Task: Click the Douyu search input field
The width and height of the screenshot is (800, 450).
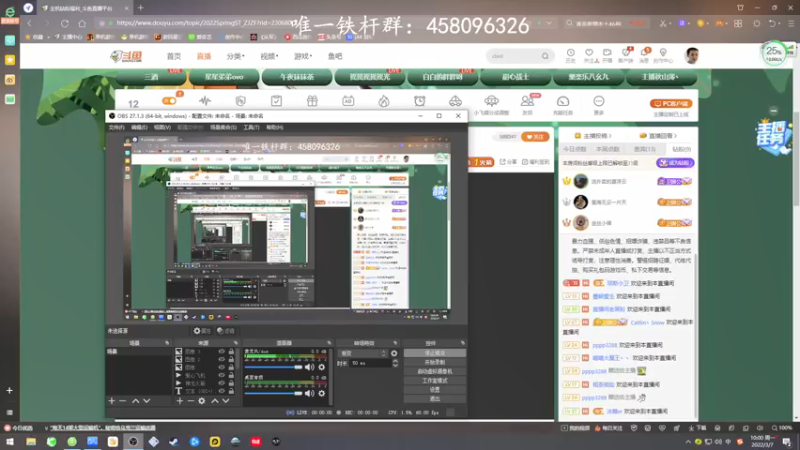Action: 513,56
